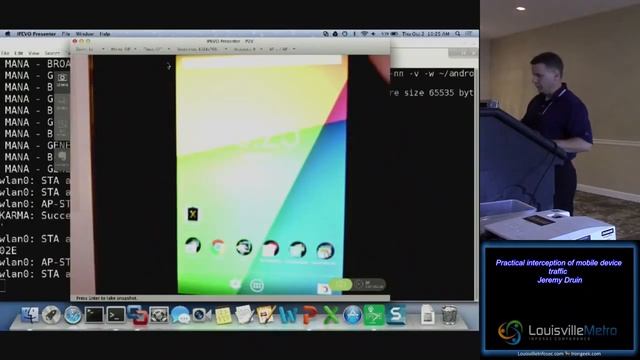Launch Microsoft PowerPoint from the dock
This screenshot has width=640, height=360.
click(x=310, y=316)
